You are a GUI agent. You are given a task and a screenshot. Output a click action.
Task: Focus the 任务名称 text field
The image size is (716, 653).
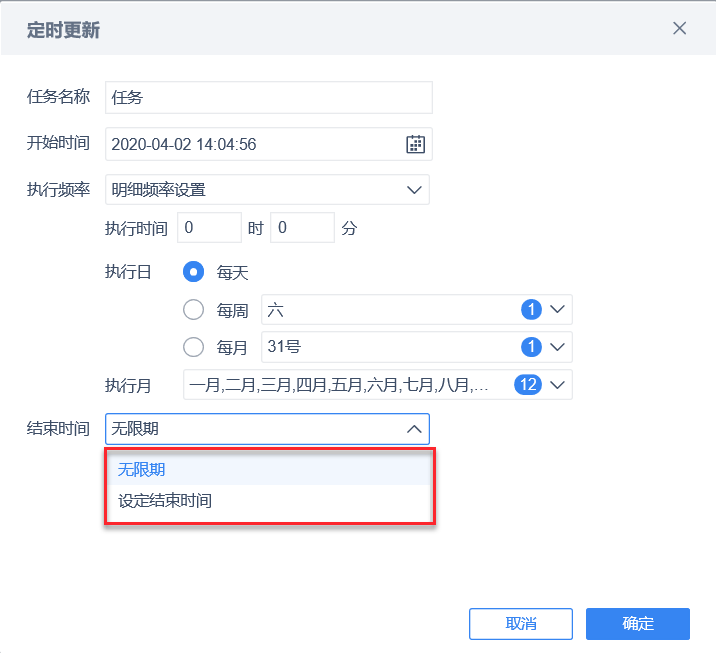(x=268, y=98)
